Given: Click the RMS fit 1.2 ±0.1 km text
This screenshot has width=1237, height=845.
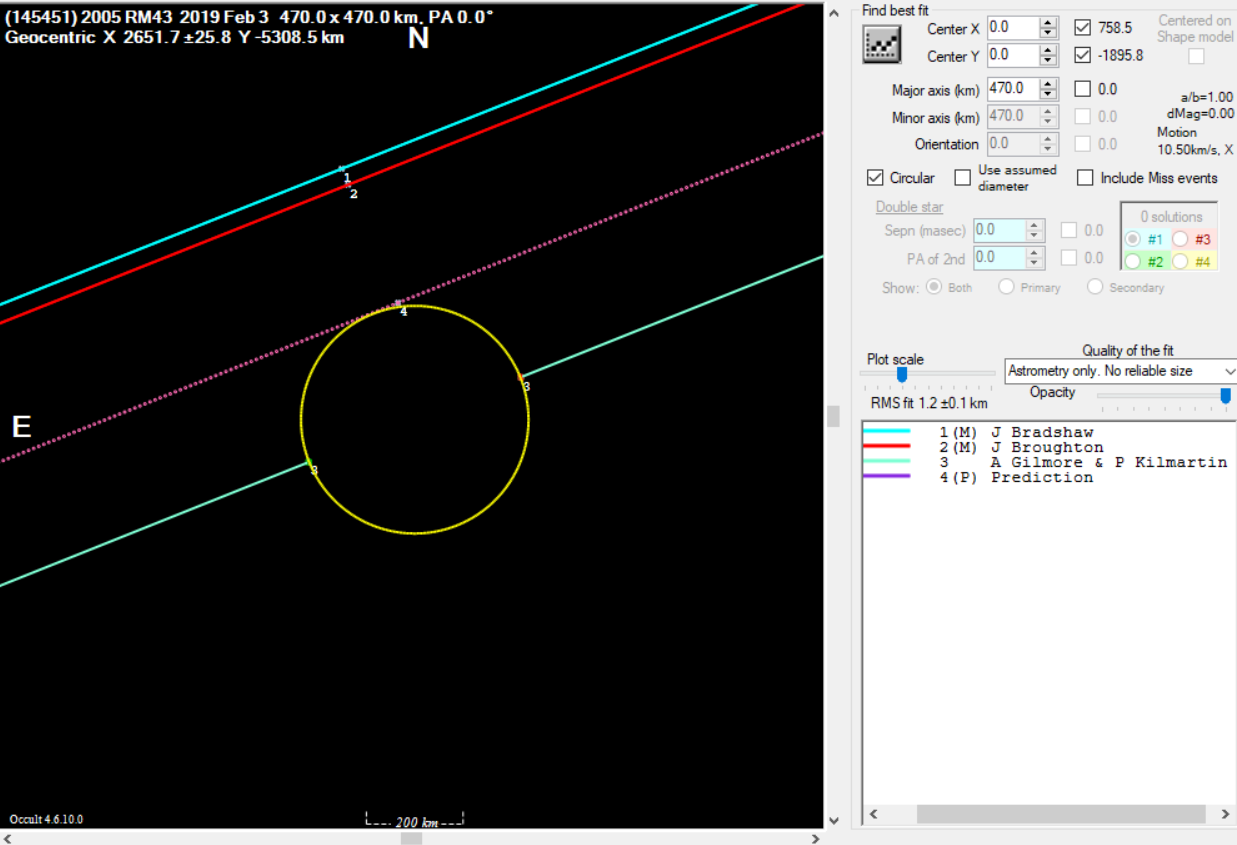Looking at the screenshot, I should point(929,403).
